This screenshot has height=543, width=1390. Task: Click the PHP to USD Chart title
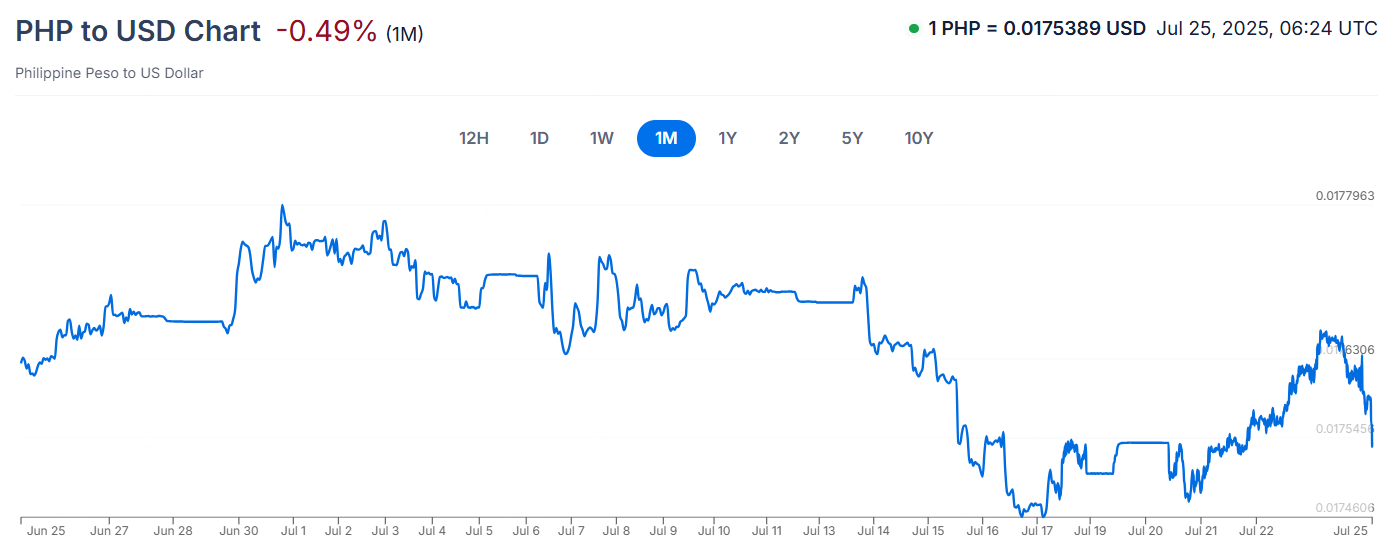click(138, 31)
